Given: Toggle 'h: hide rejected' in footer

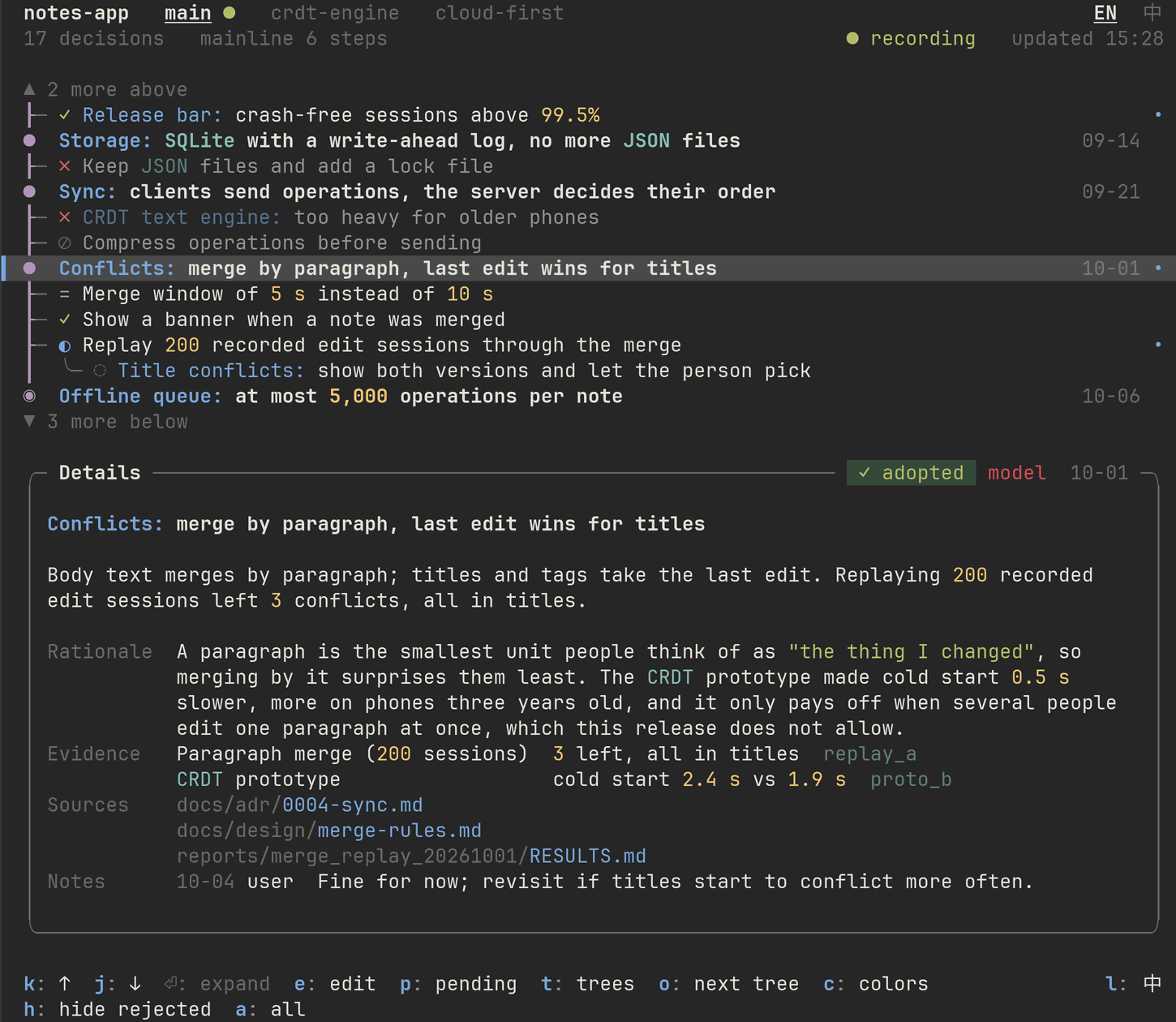Looking at the screenshot, I should [x=118, y=1010].
